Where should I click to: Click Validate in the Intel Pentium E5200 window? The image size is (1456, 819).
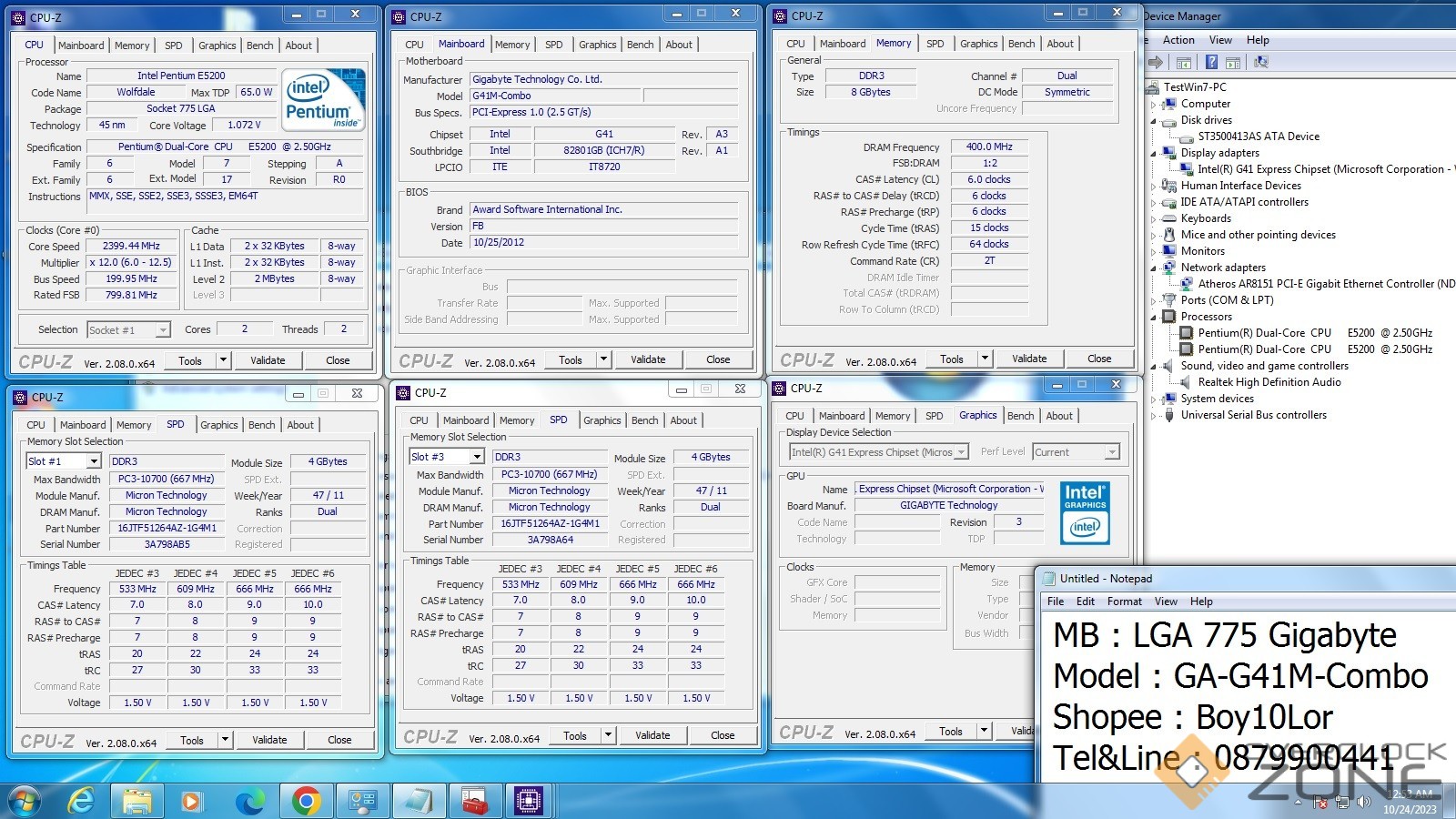[x=268, y=360]
